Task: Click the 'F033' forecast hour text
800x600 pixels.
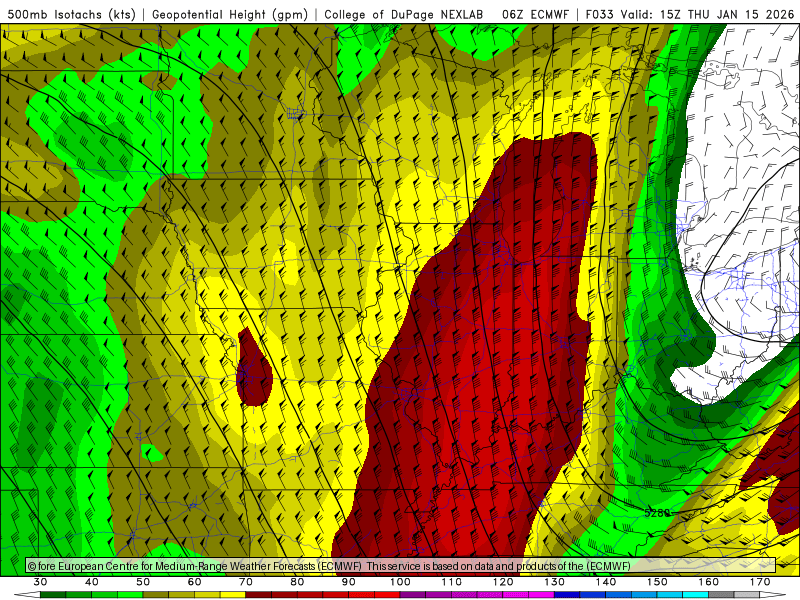Action: pos(599,14)
